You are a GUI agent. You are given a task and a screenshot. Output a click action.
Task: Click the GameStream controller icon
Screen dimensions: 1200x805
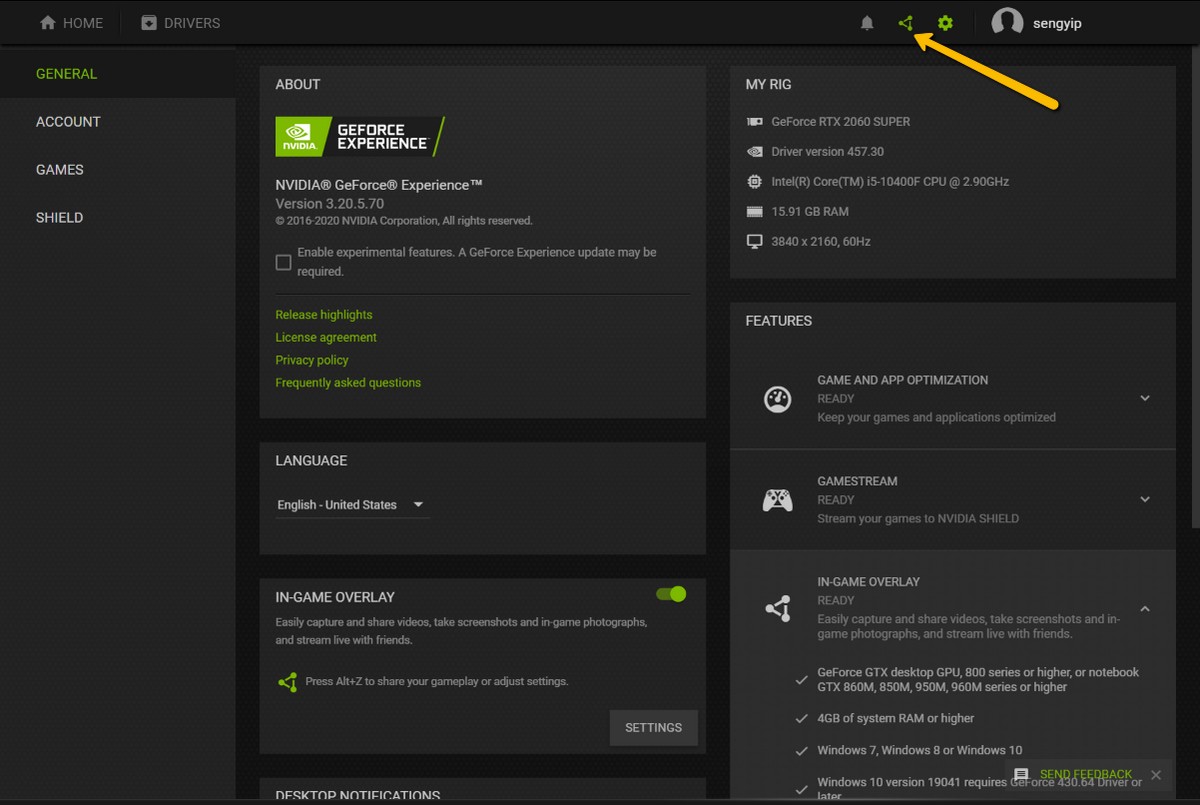pyautogui.click(x=778, y=500)
